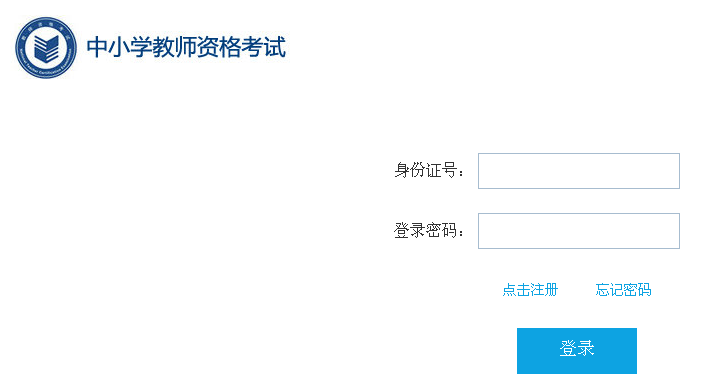Start password recovery via 忘记密码
Image resolution: width=720 pixels, height=386 pixels.
[x=623, y=290]
